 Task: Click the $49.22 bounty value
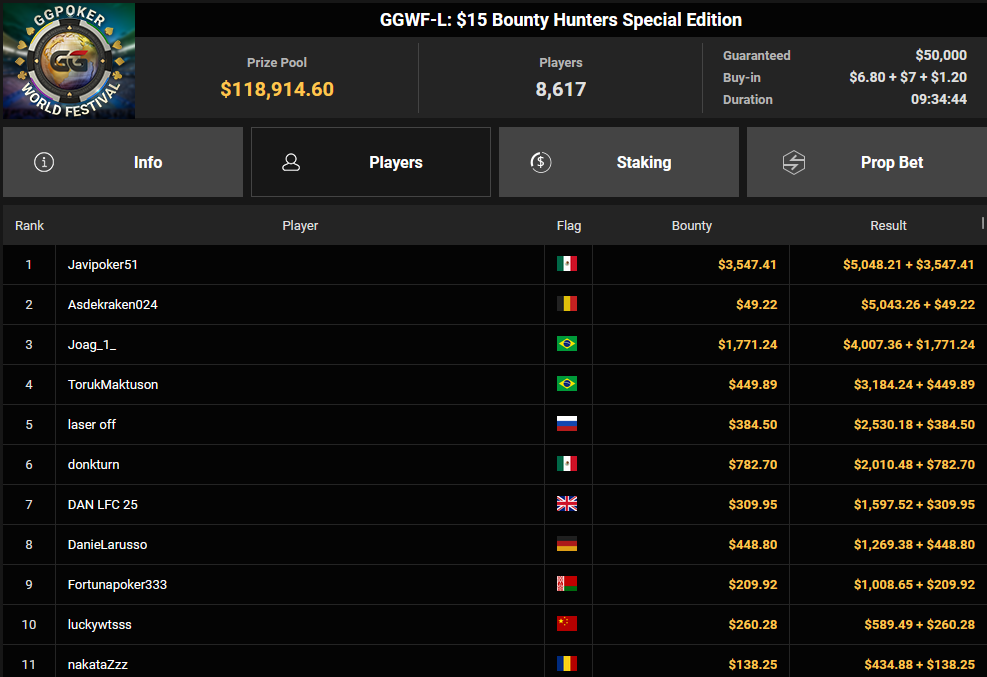[757, 305]
